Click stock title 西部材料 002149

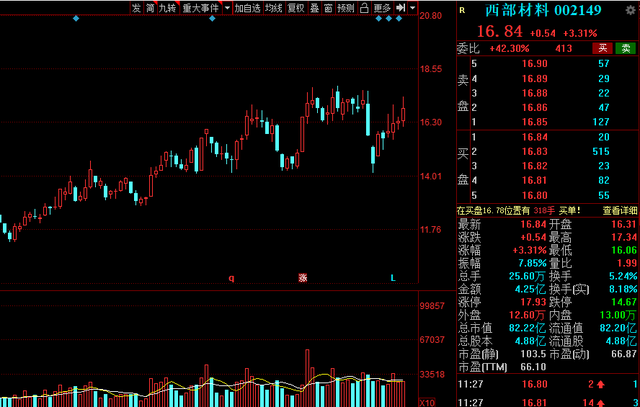pos(543,10)
